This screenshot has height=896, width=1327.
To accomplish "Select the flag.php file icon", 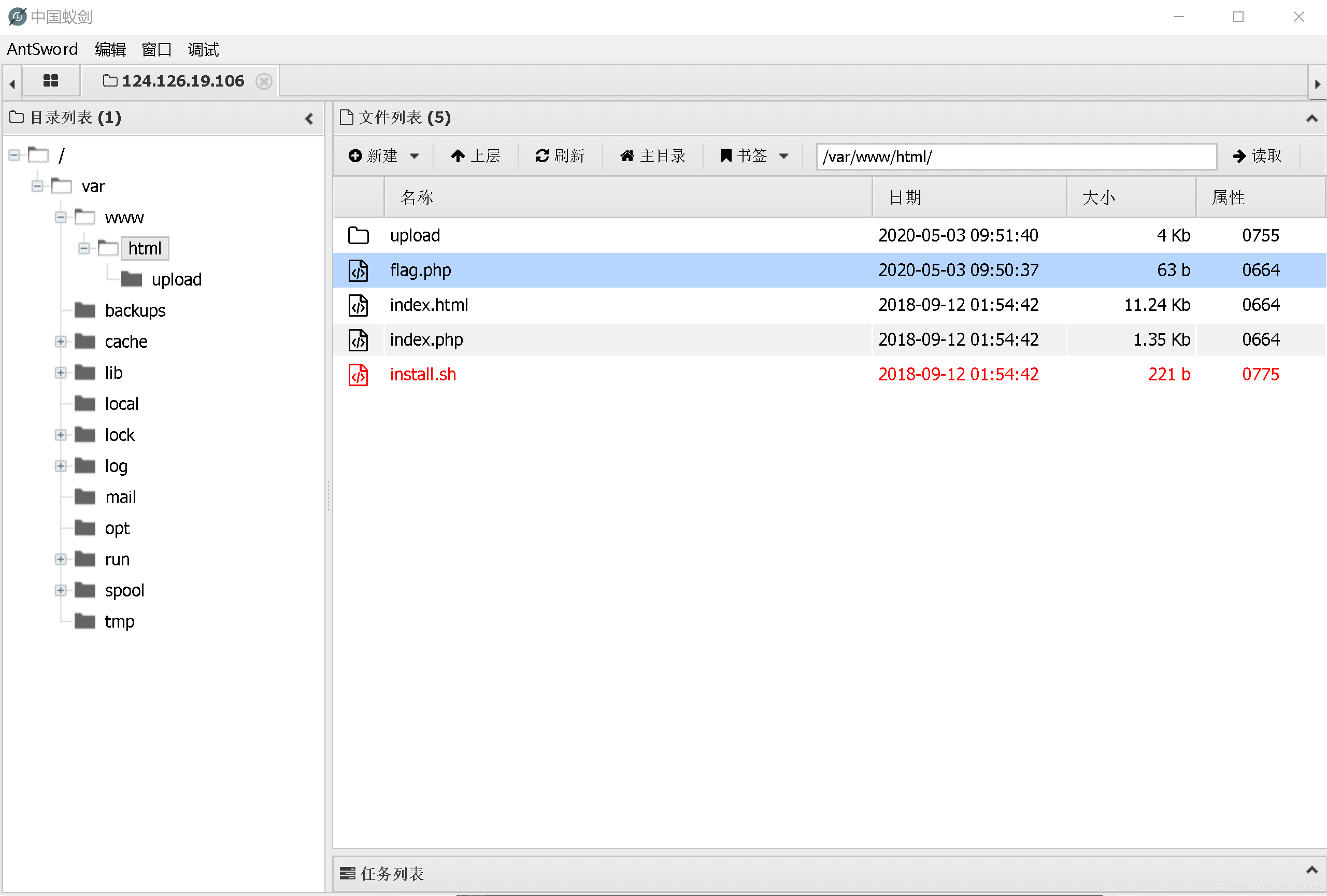I will tap(358, 271).
